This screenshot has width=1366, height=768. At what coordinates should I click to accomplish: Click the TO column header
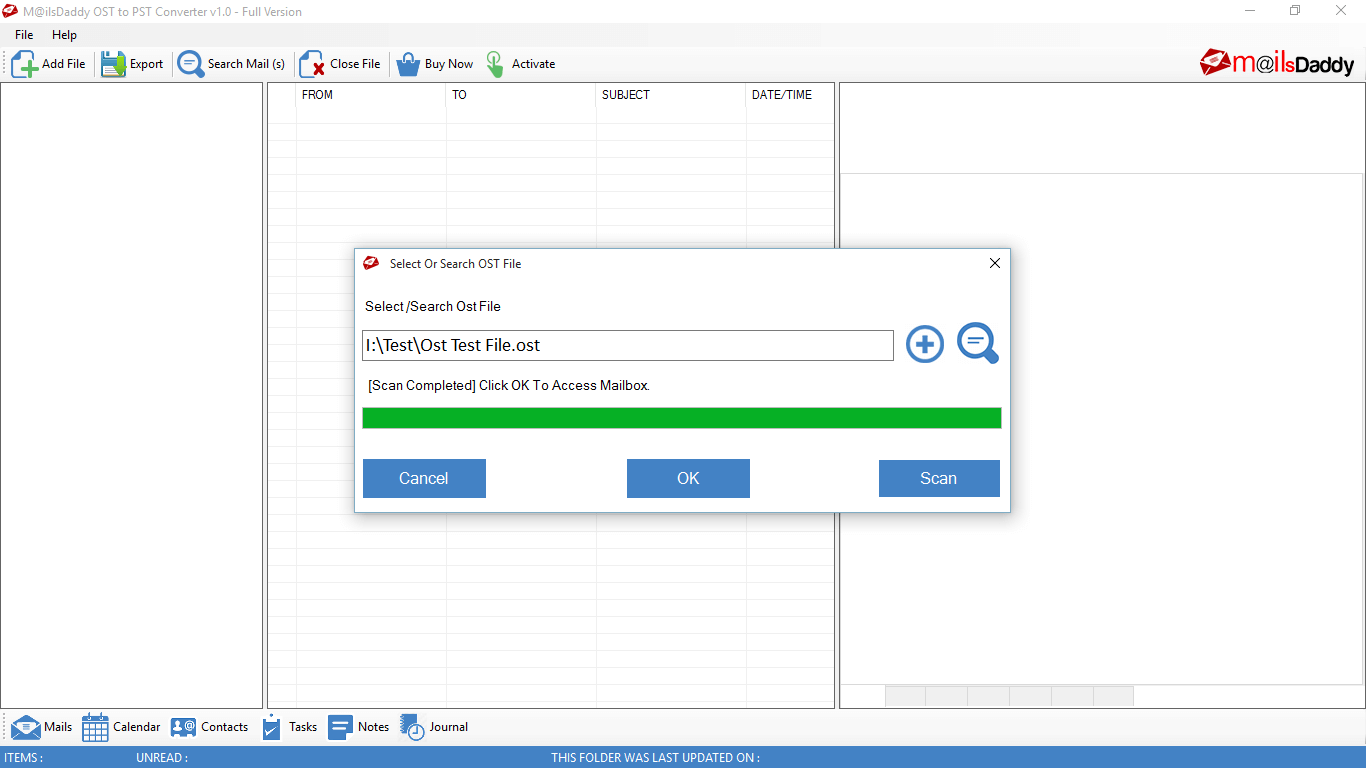pyautogui.click(x=521, y=95)
